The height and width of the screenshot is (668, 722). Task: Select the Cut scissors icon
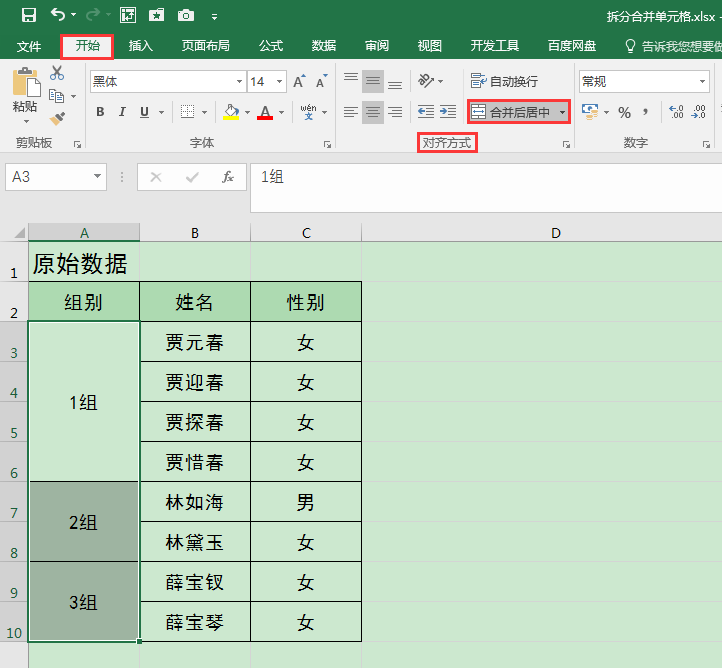57,73
